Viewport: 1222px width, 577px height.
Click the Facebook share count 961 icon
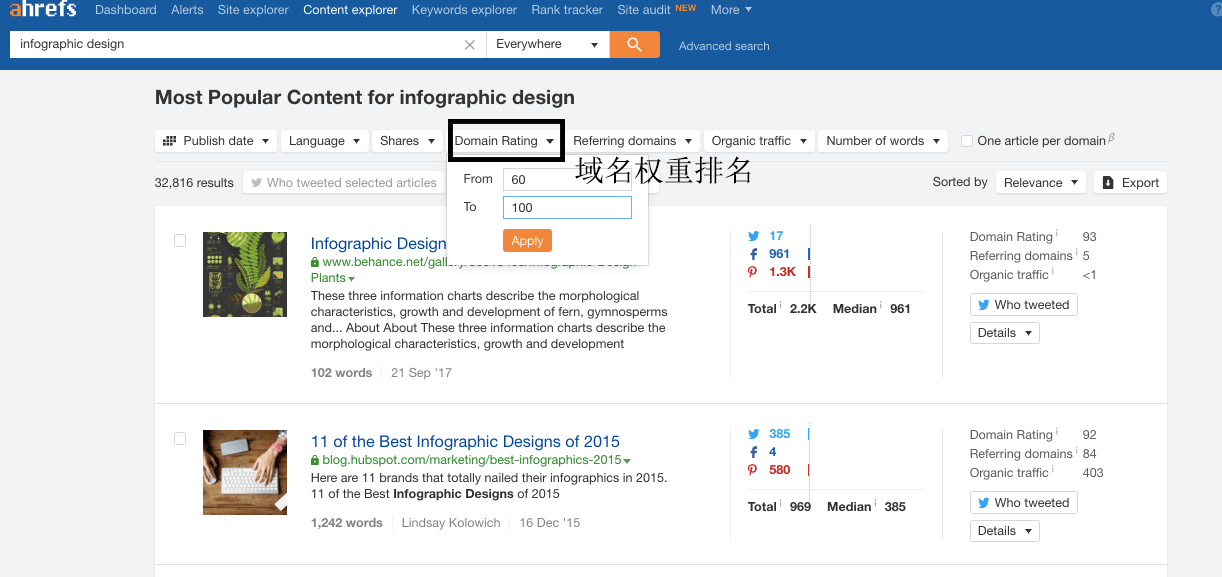pos(754,254)
